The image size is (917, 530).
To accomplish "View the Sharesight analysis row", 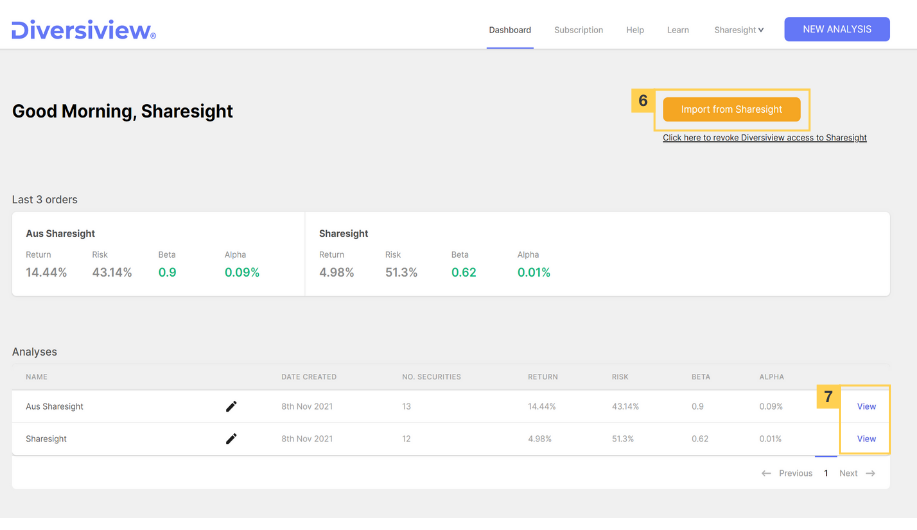I will 866,439.
